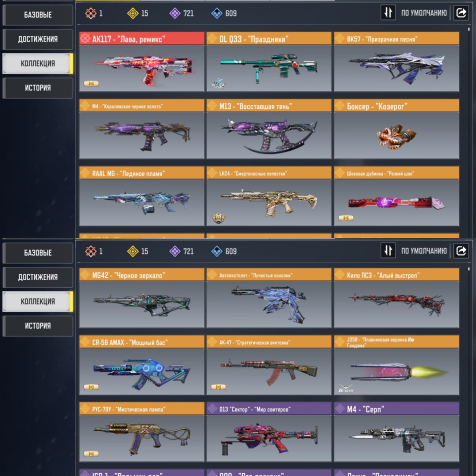Select the КОЛЛЕКЦИЯ tab beside the AK117 card
This screenshot has height=476, width=476.
point(38,63)
